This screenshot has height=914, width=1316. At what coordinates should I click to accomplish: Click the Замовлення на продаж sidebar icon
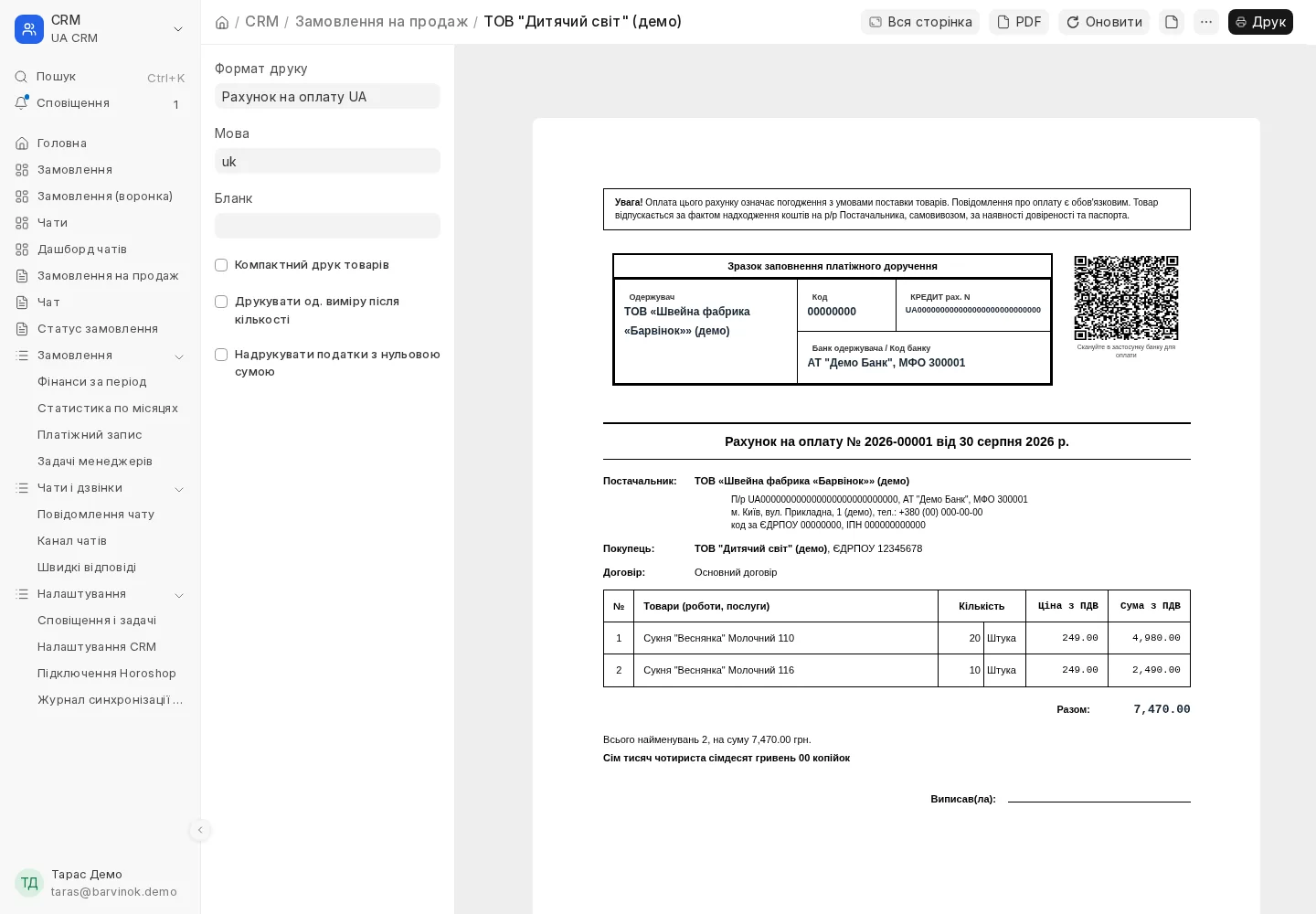point(22,276)
